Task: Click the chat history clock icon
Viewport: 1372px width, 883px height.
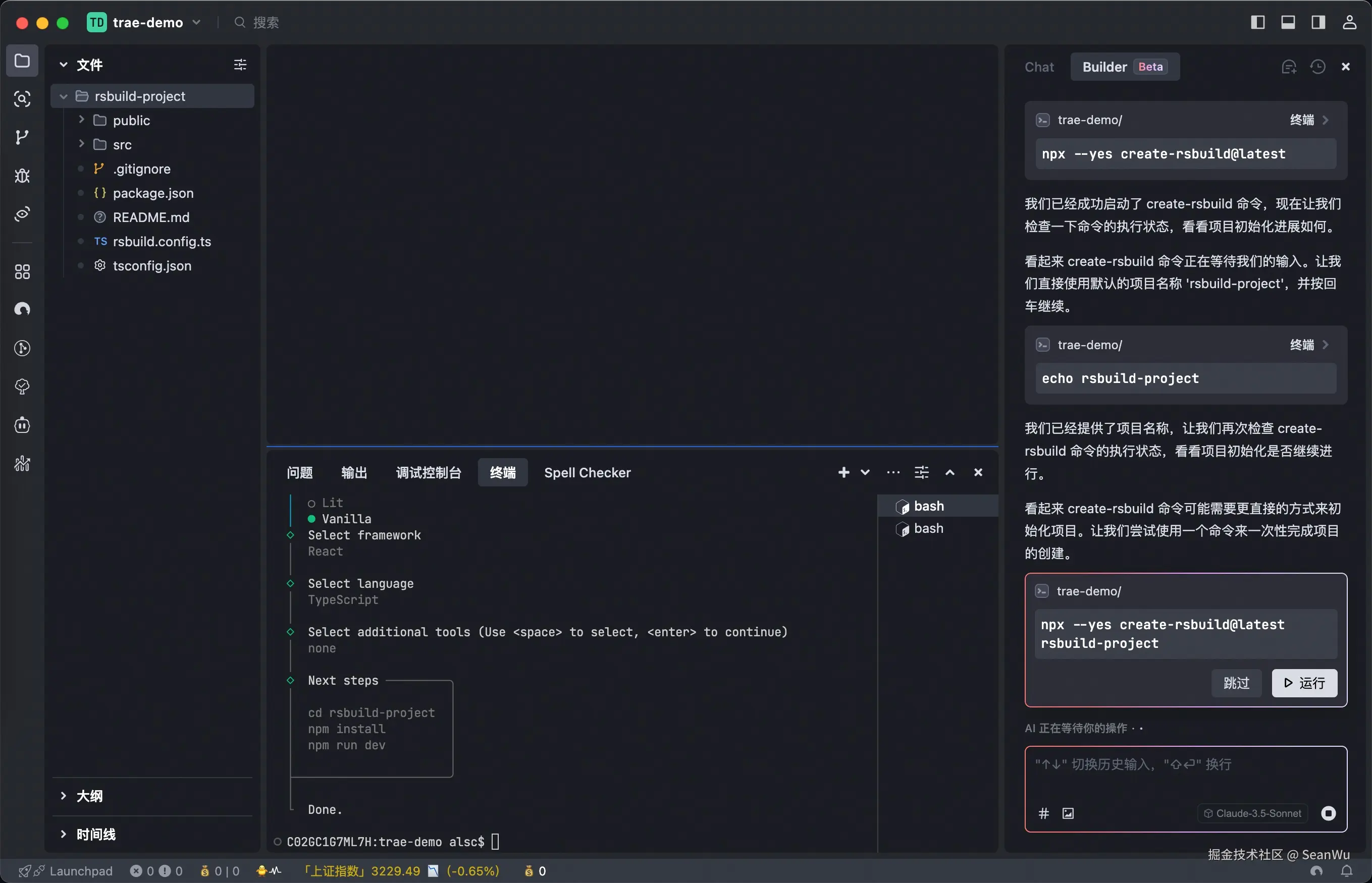Action: (x=1317, y=67)
